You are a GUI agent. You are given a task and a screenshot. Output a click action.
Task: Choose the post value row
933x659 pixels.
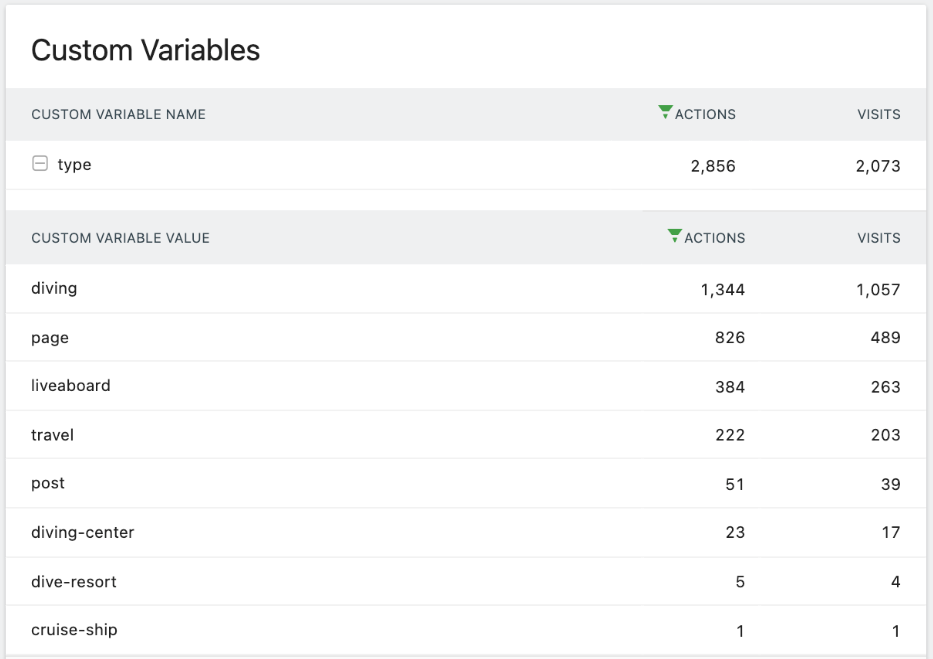(48, 484)
